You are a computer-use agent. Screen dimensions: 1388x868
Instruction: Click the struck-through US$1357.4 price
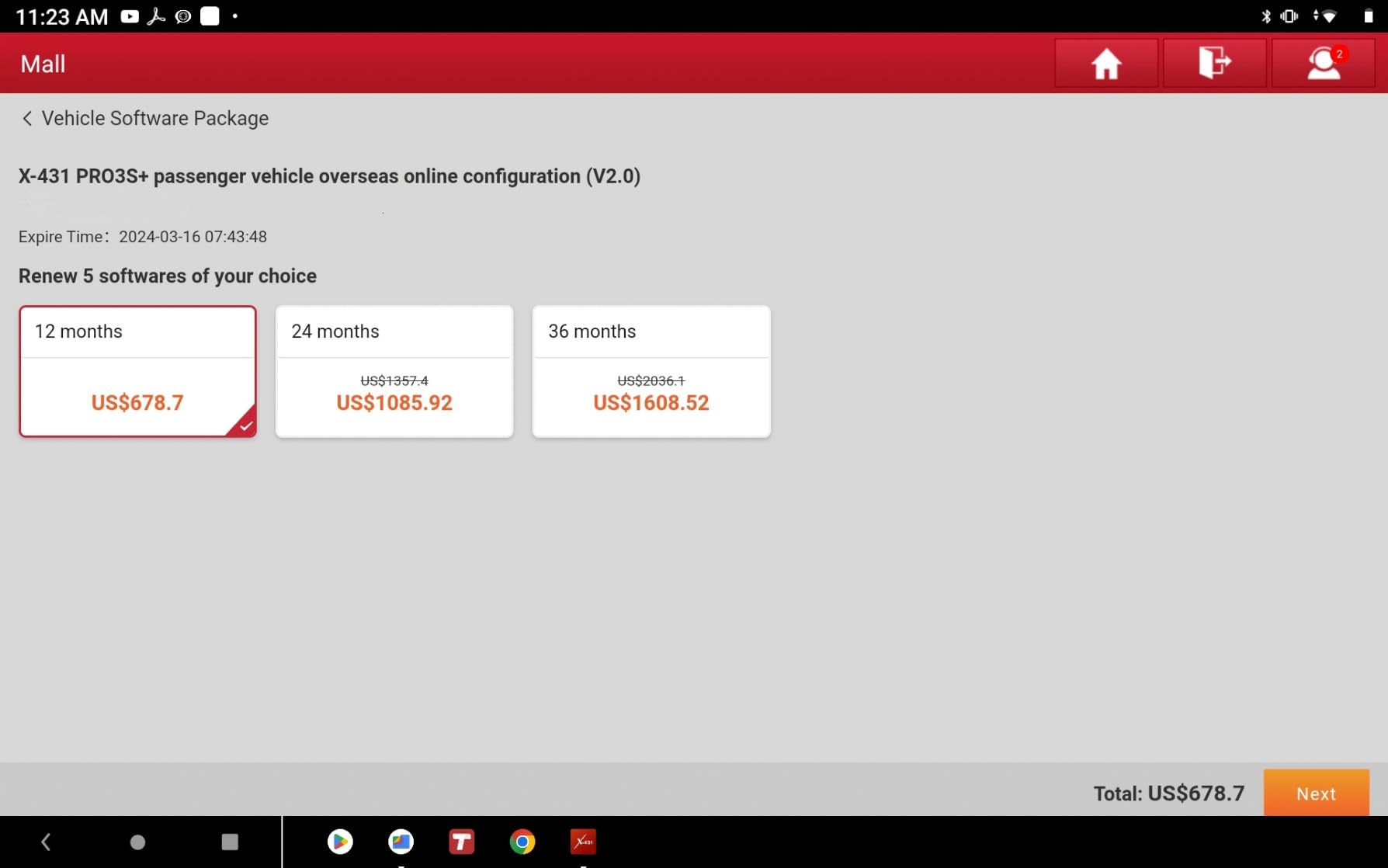[x=394, y=380]
